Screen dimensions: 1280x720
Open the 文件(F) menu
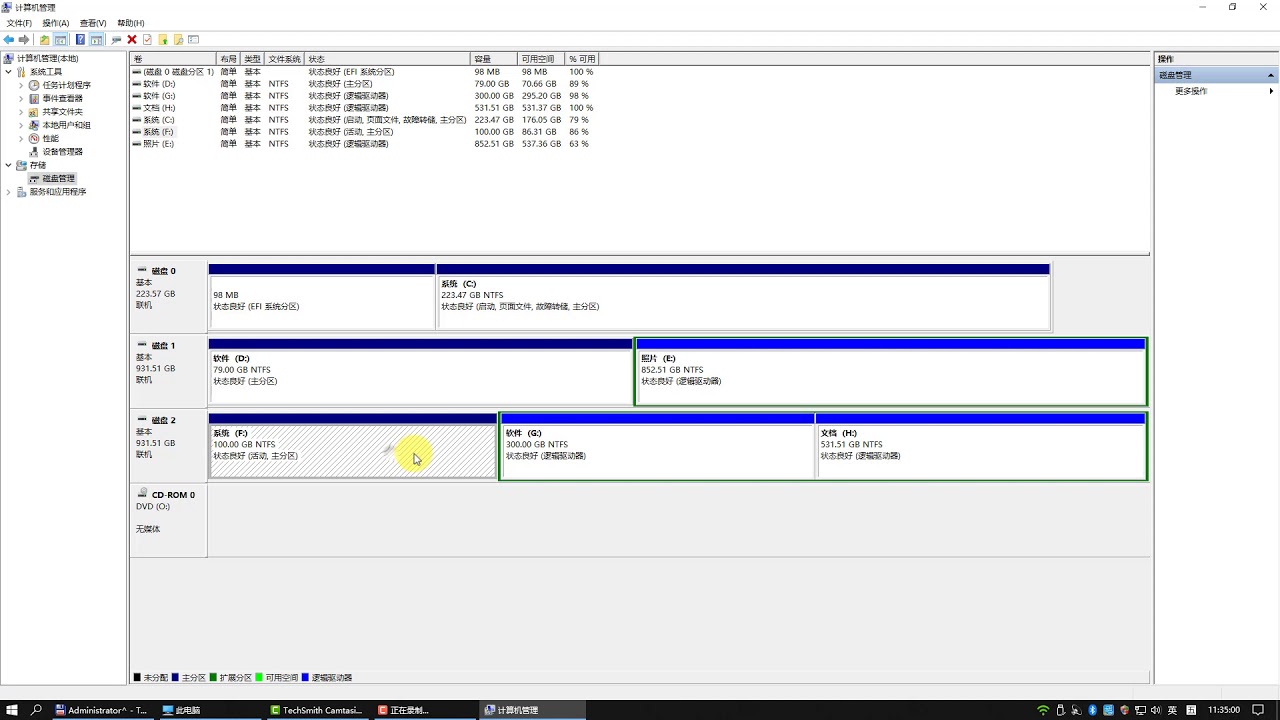[19, 23]
